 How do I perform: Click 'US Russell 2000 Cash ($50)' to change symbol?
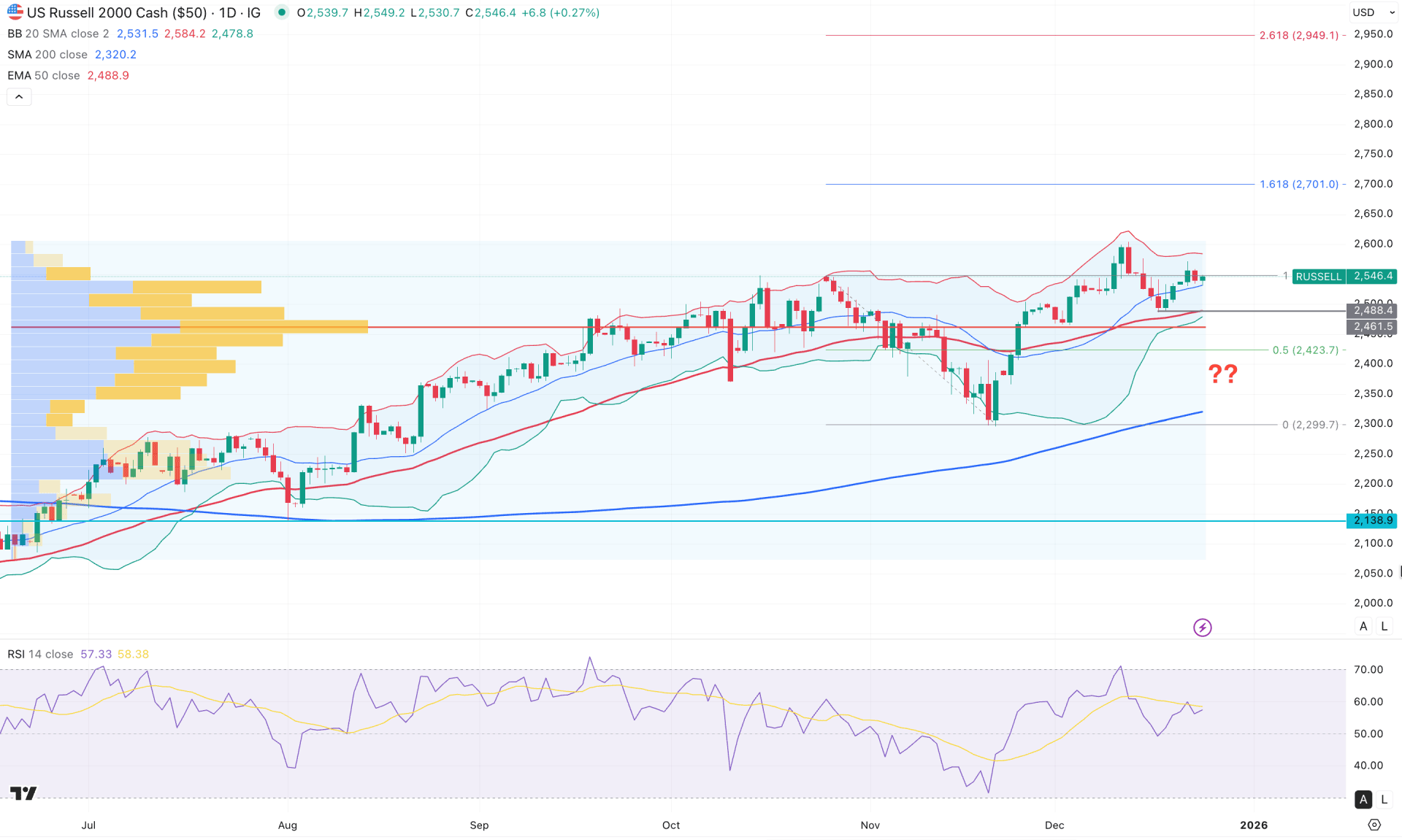pyautogui.click(x=117, y=12)
